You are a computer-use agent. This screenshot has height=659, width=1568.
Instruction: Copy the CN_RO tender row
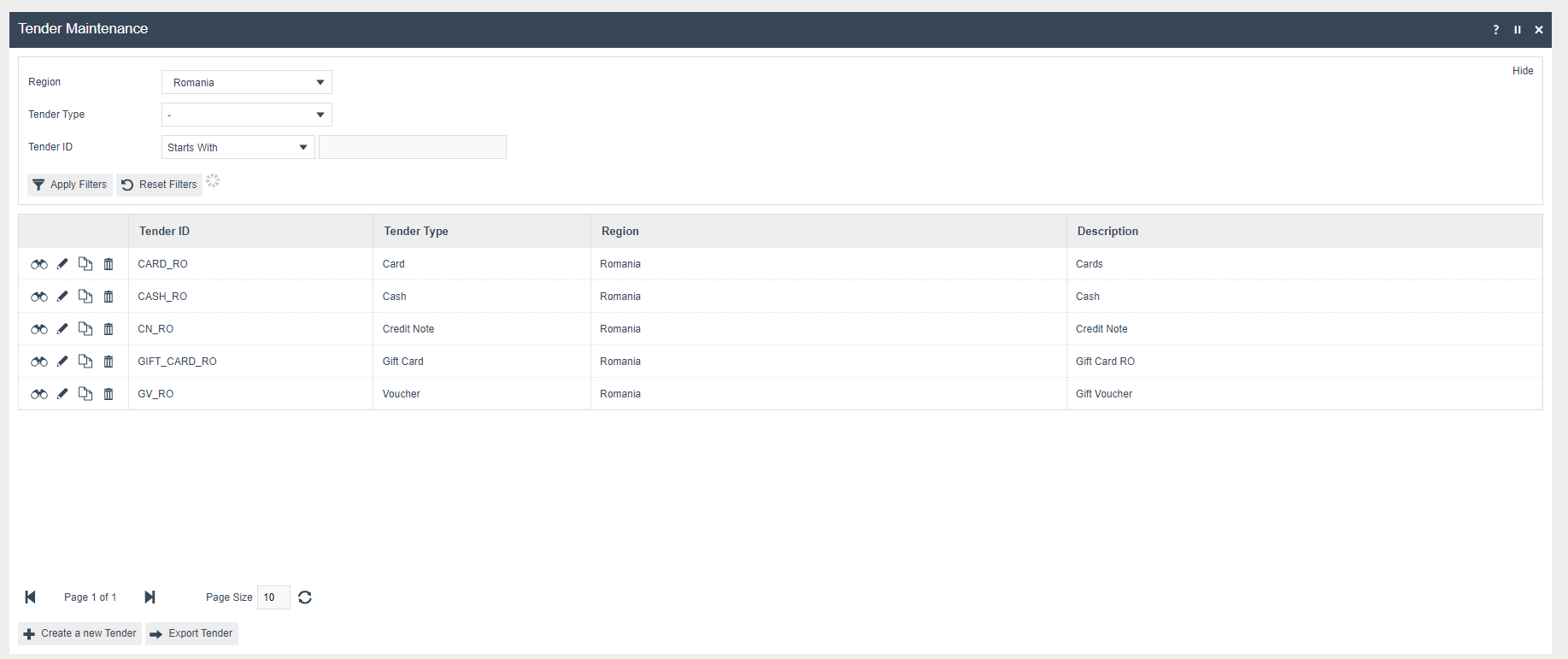[85, 329]
